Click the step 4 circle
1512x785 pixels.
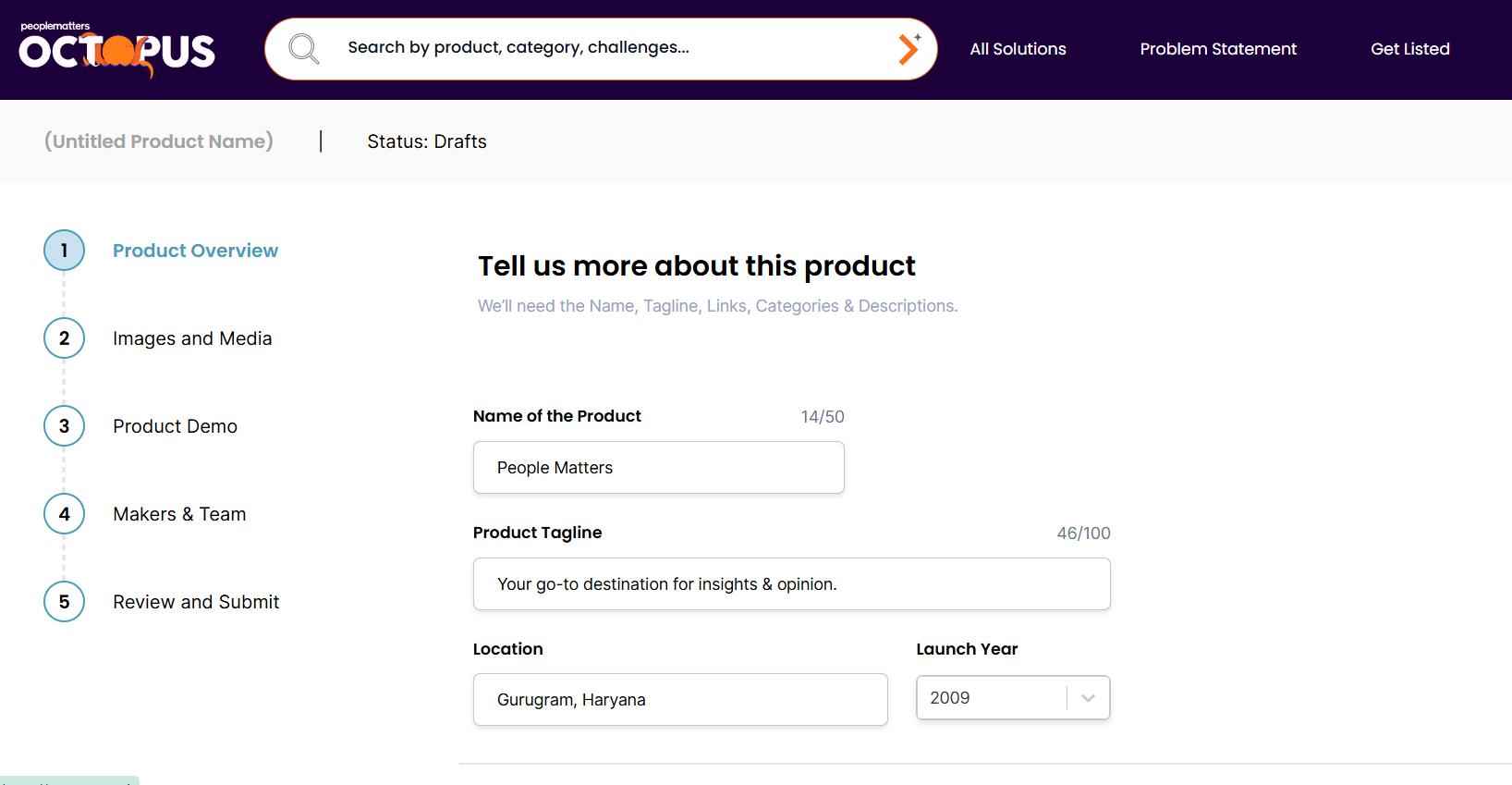point(64,514)
